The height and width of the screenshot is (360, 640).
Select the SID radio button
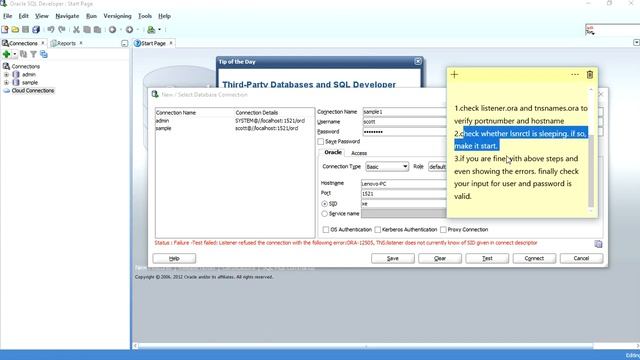[324, 204]
